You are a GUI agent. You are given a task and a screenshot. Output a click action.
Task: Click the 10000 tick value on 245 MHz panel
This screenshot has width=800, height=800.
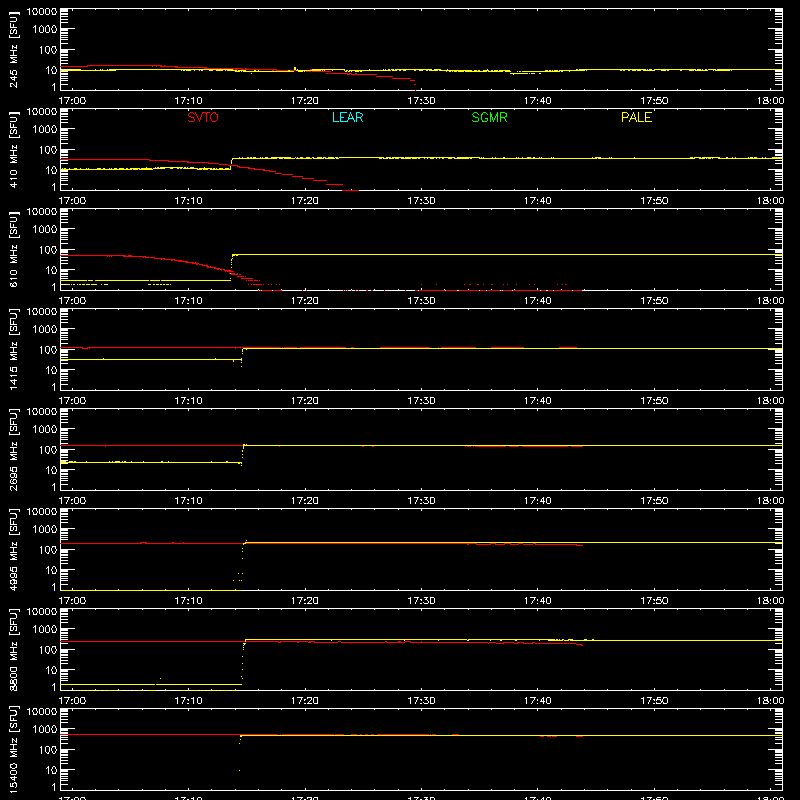[42, 12]
